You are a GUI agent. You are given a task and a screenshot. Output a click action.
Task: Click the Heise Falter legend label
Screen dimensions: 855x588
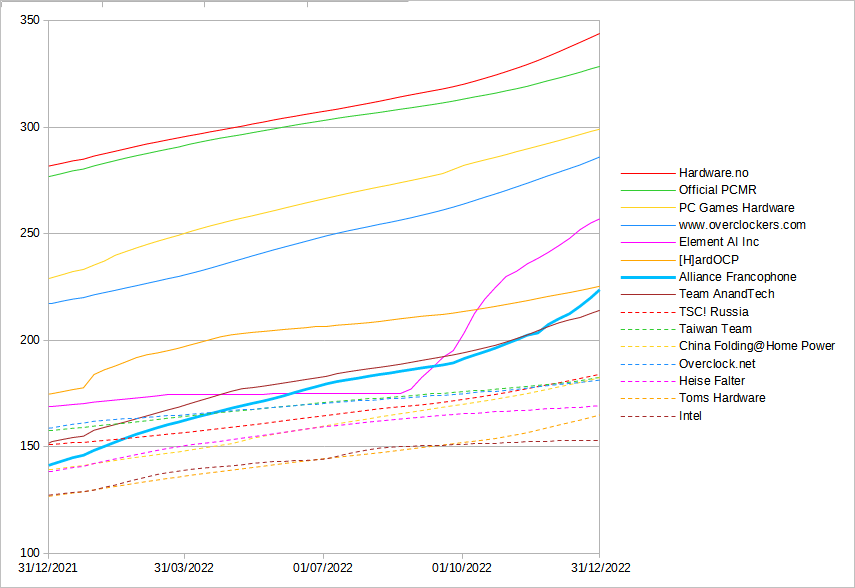[x=714, y=381]
